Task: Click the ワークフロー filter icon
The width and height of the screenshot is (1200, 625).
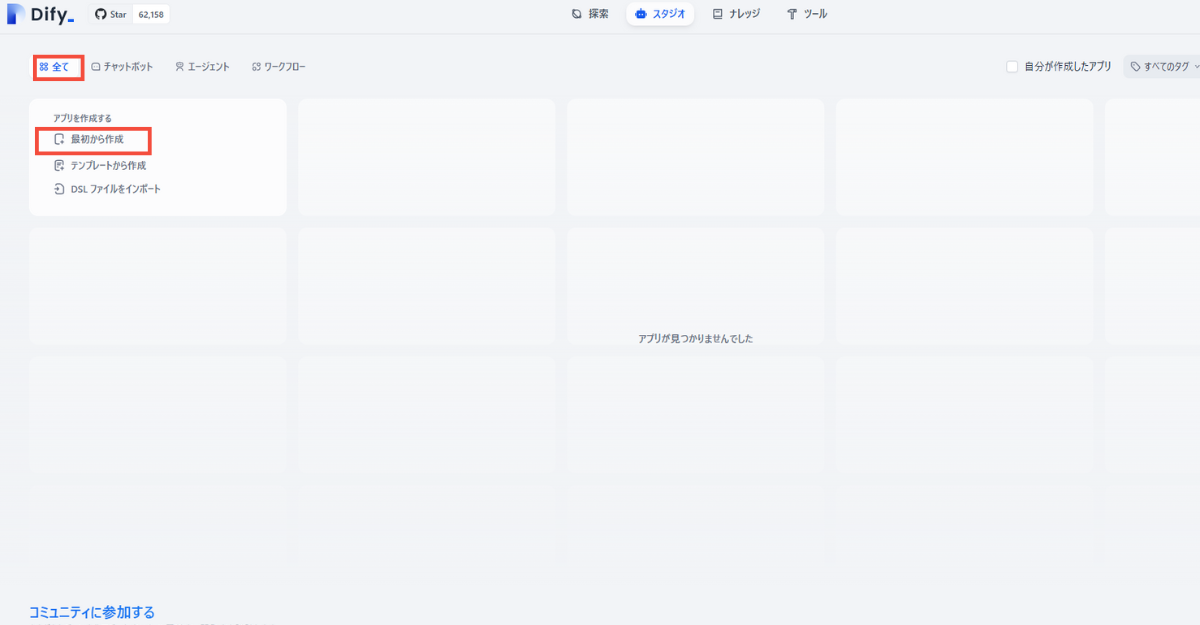Action: 256,67
